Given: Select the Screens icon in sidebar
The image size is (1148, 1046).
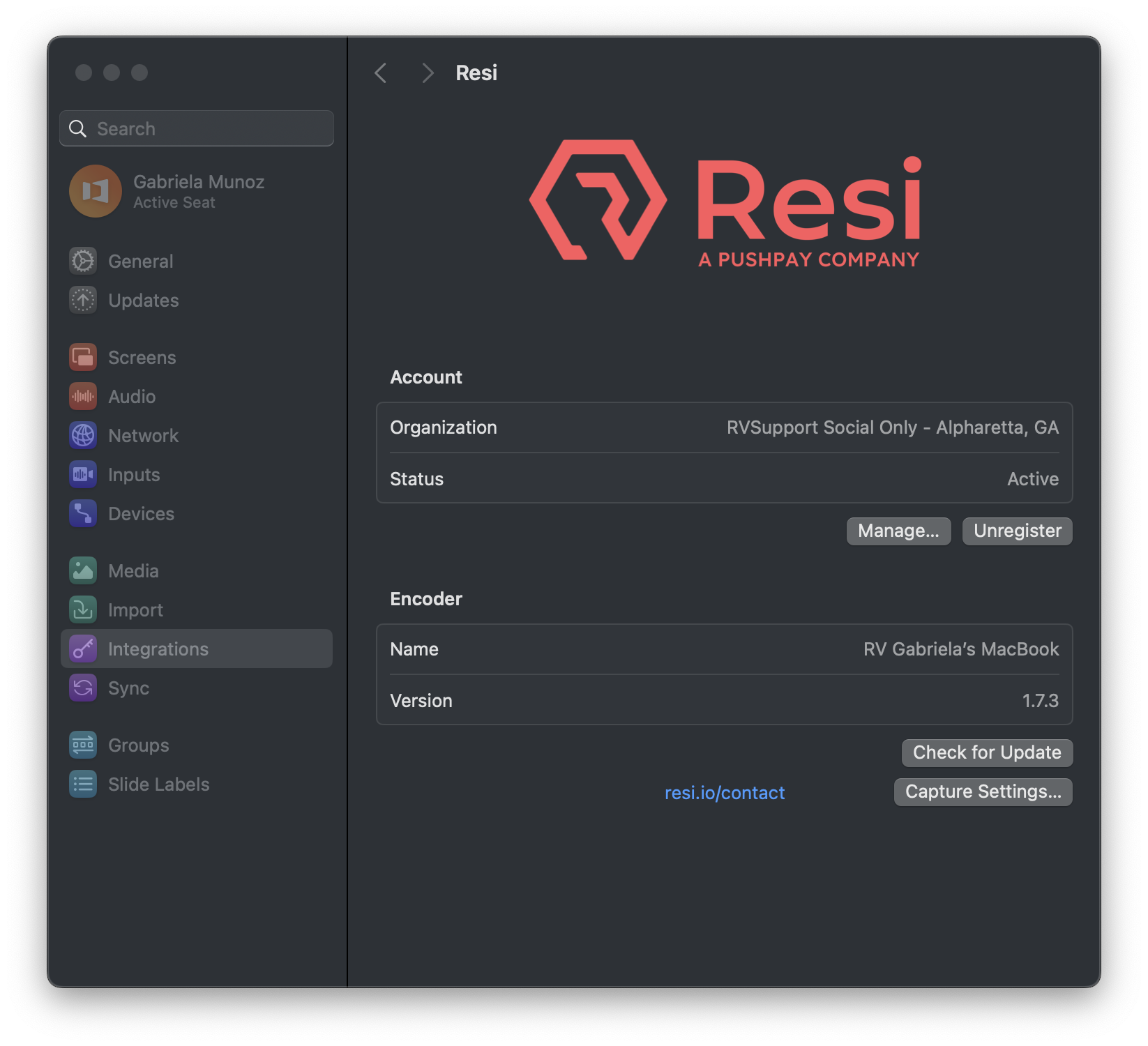Looking at the screenshot, I should tap(83, 357).
